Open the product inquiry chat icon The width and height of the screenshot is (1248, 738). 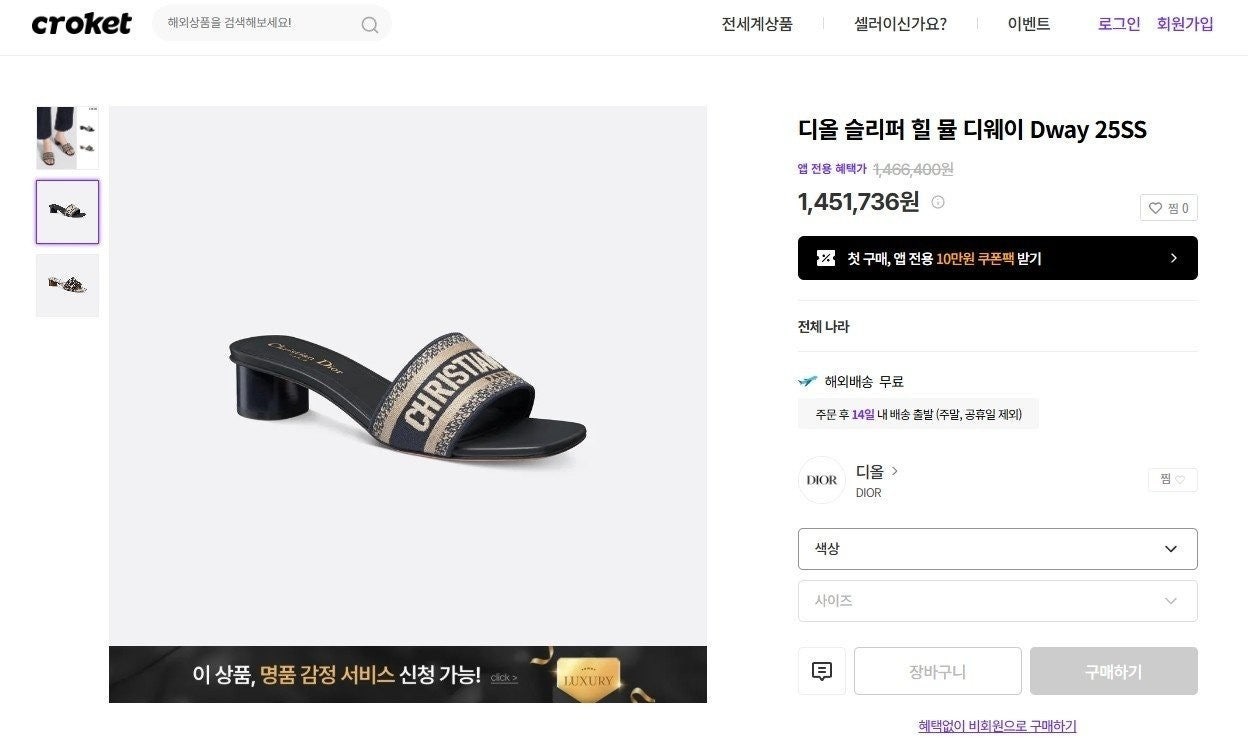coord(822,671)
